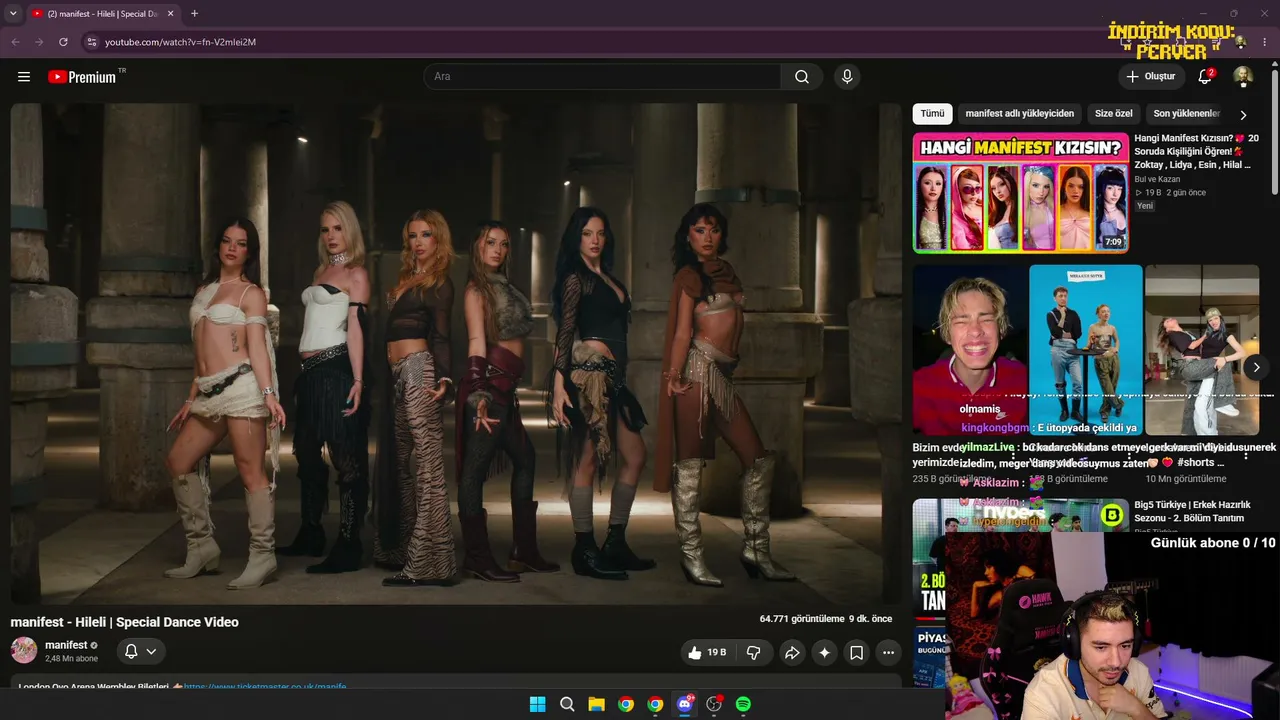Open the Windows Start menu
This screenshot has width=1280, height=720.
[537, 704]
